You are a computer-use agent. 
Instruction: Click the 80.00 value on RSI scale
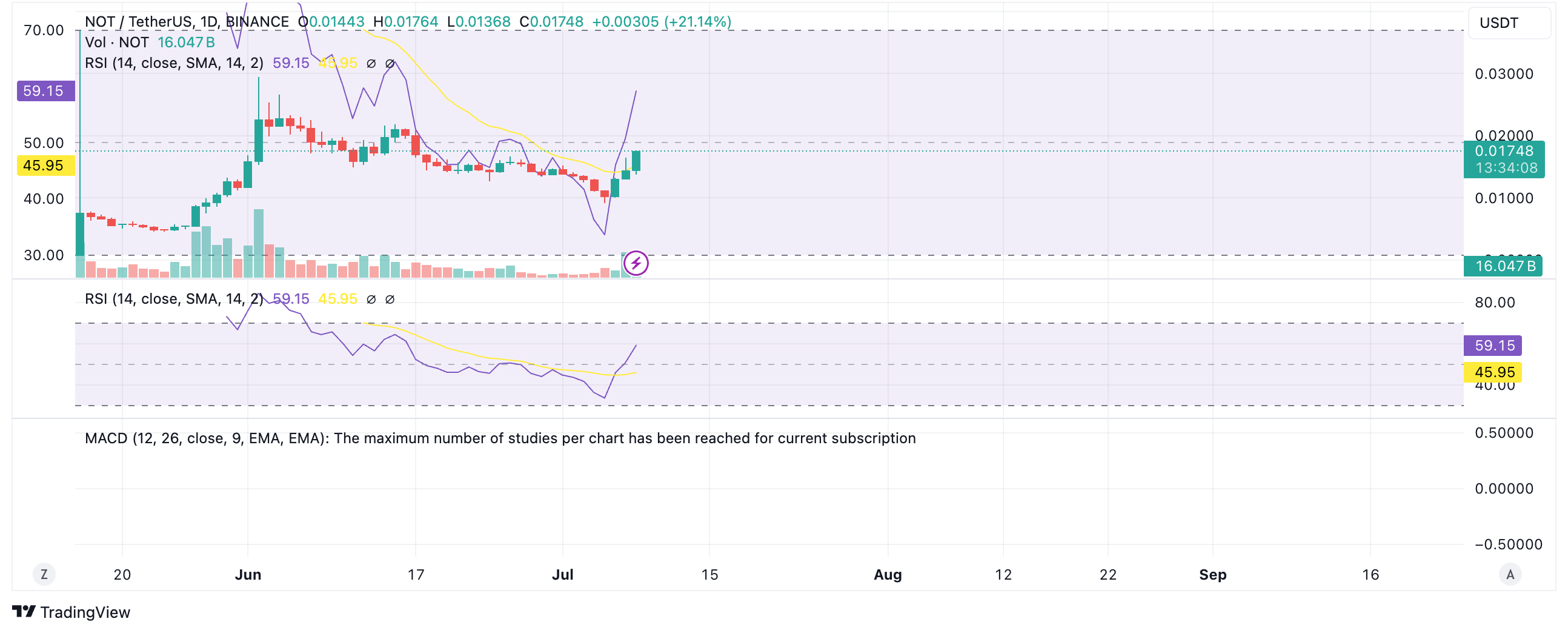tap(1494, 302)
